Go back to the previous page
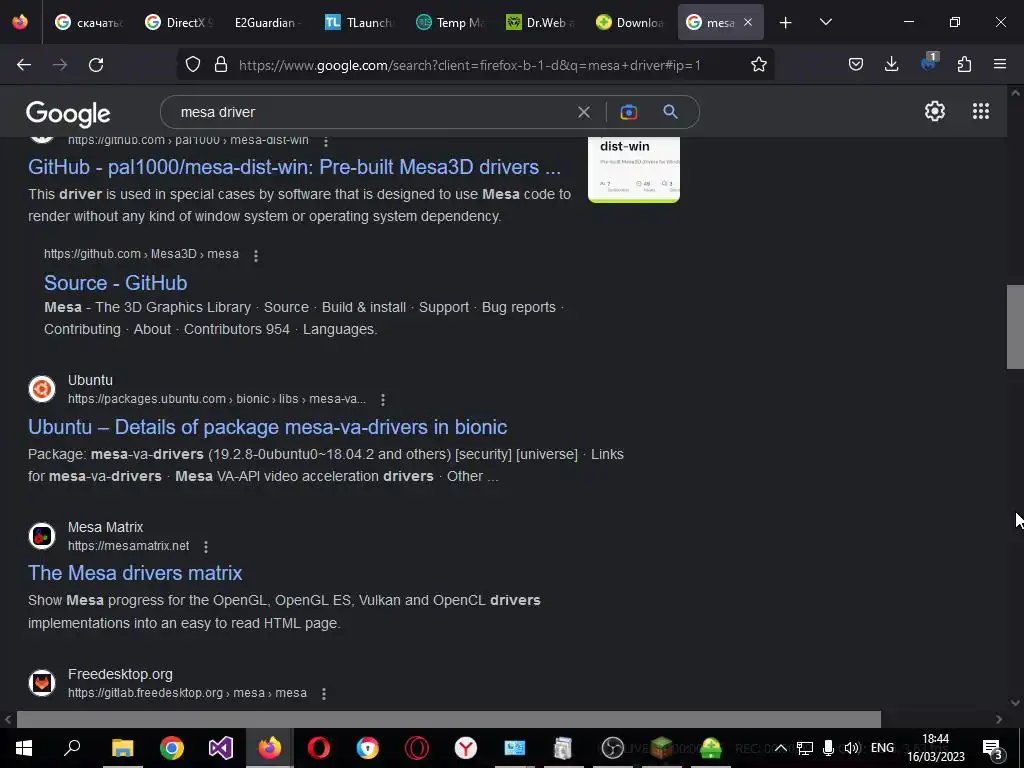This screenshot has width=1024, height=768. (24, 65)
